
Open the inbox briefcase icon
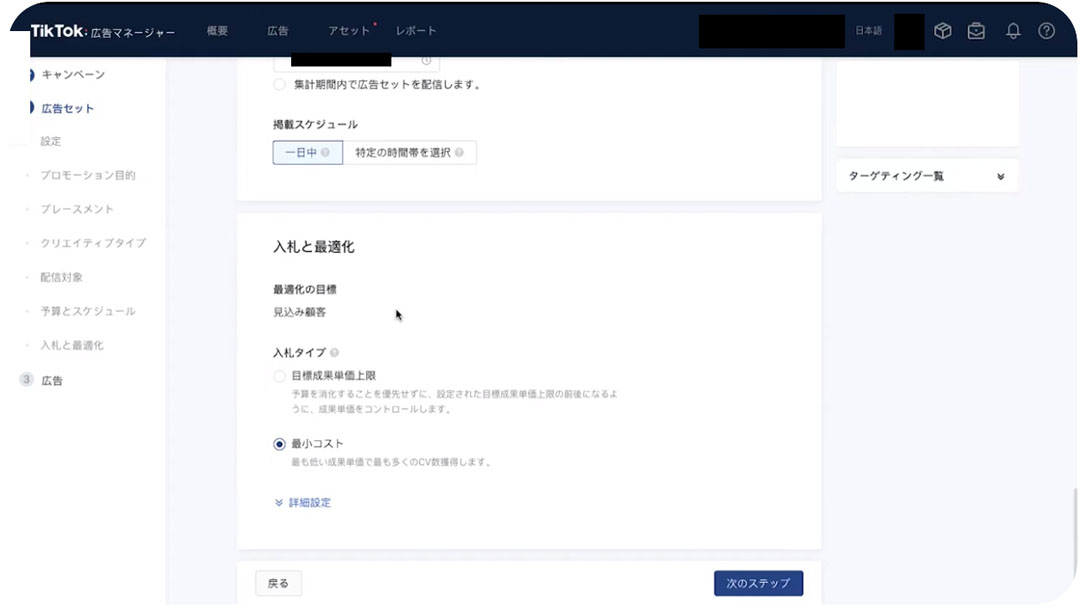(x=978, y=30)
